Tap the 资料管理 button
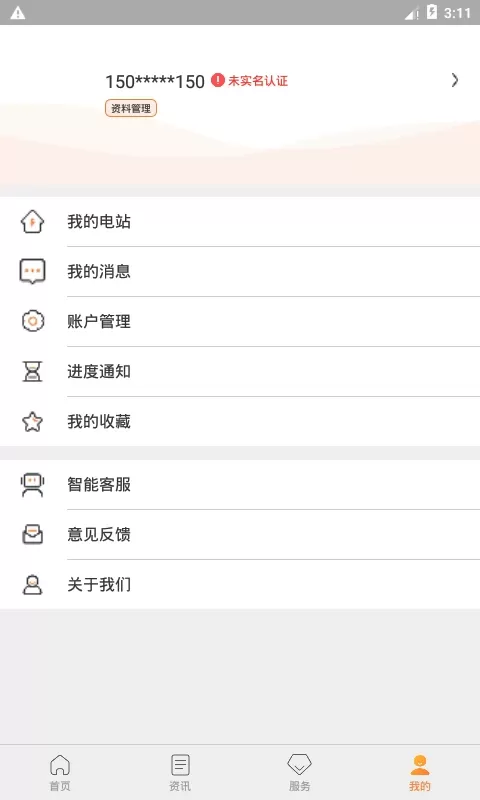This screenshot has height=800, width=480. 131,108
